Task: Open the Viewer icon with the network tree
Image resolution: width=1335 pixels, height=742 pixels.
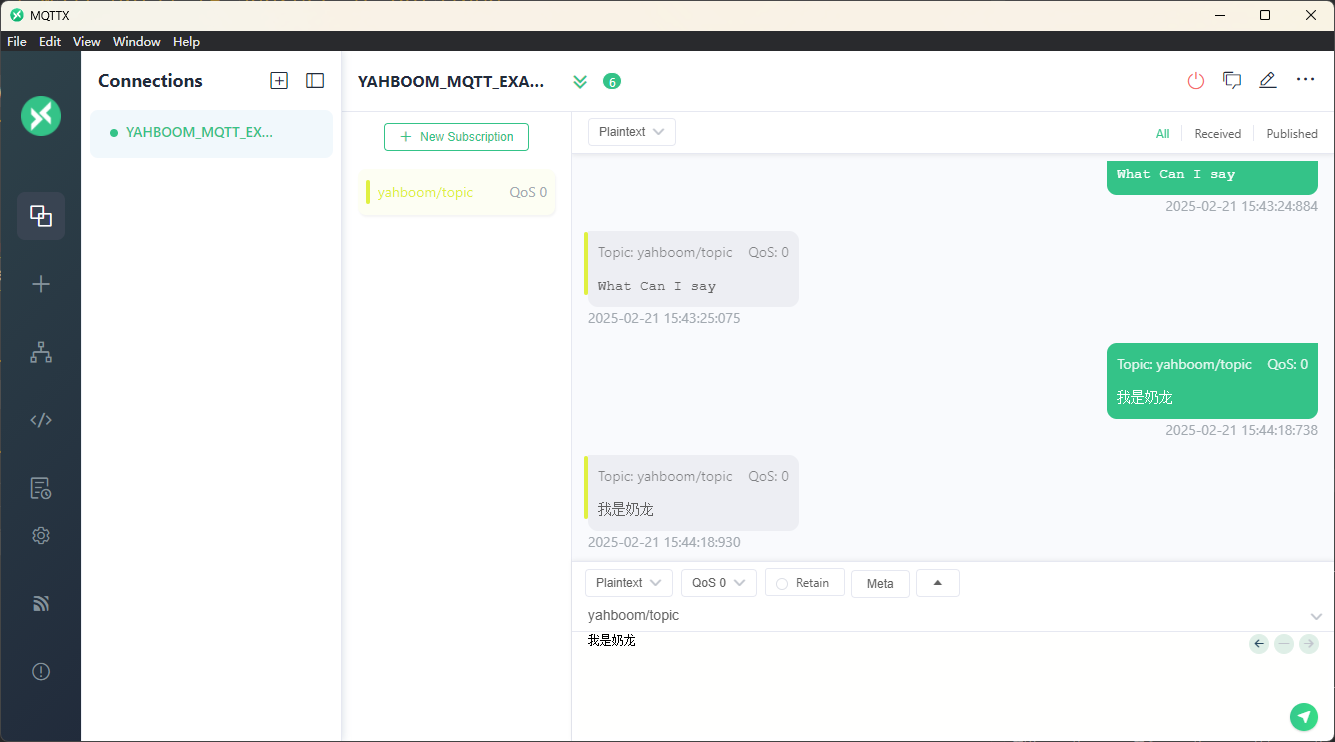Action: (x=41, y=352)
